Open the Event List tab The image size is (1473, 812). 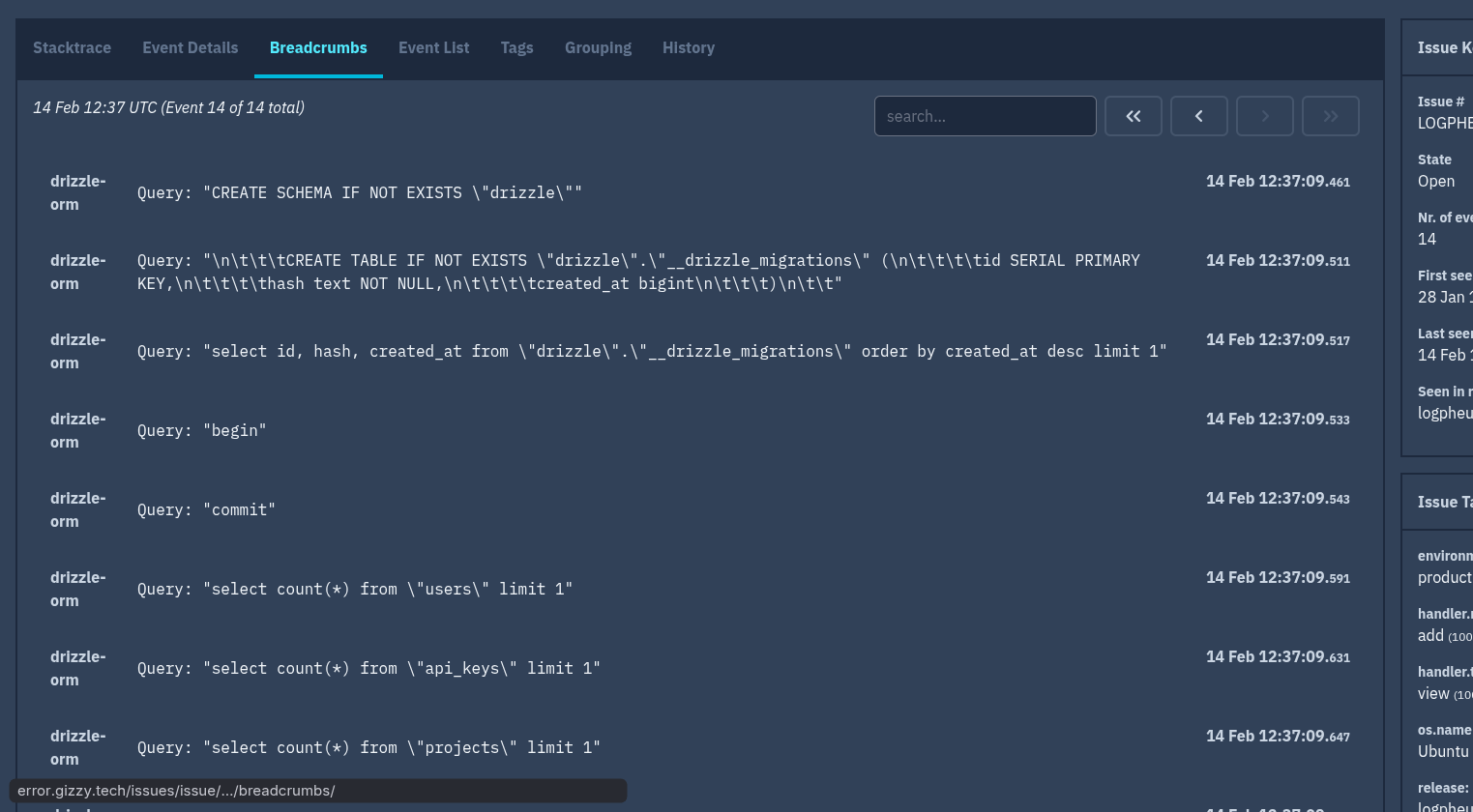[x=433, y=48]
